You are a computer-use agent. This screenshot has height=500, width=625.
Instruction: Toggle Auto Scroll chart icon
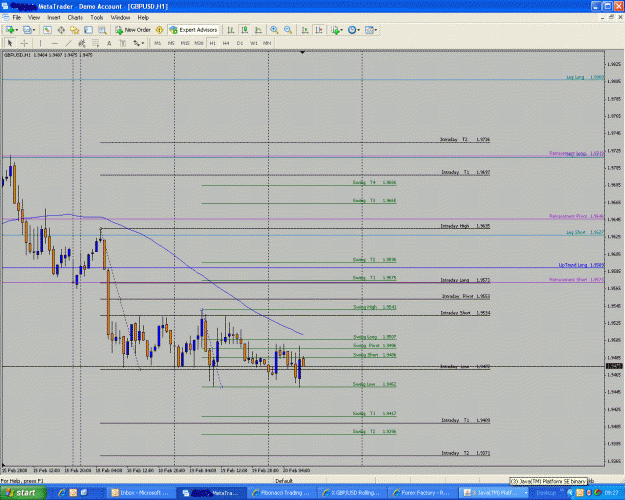click(305, 30)
